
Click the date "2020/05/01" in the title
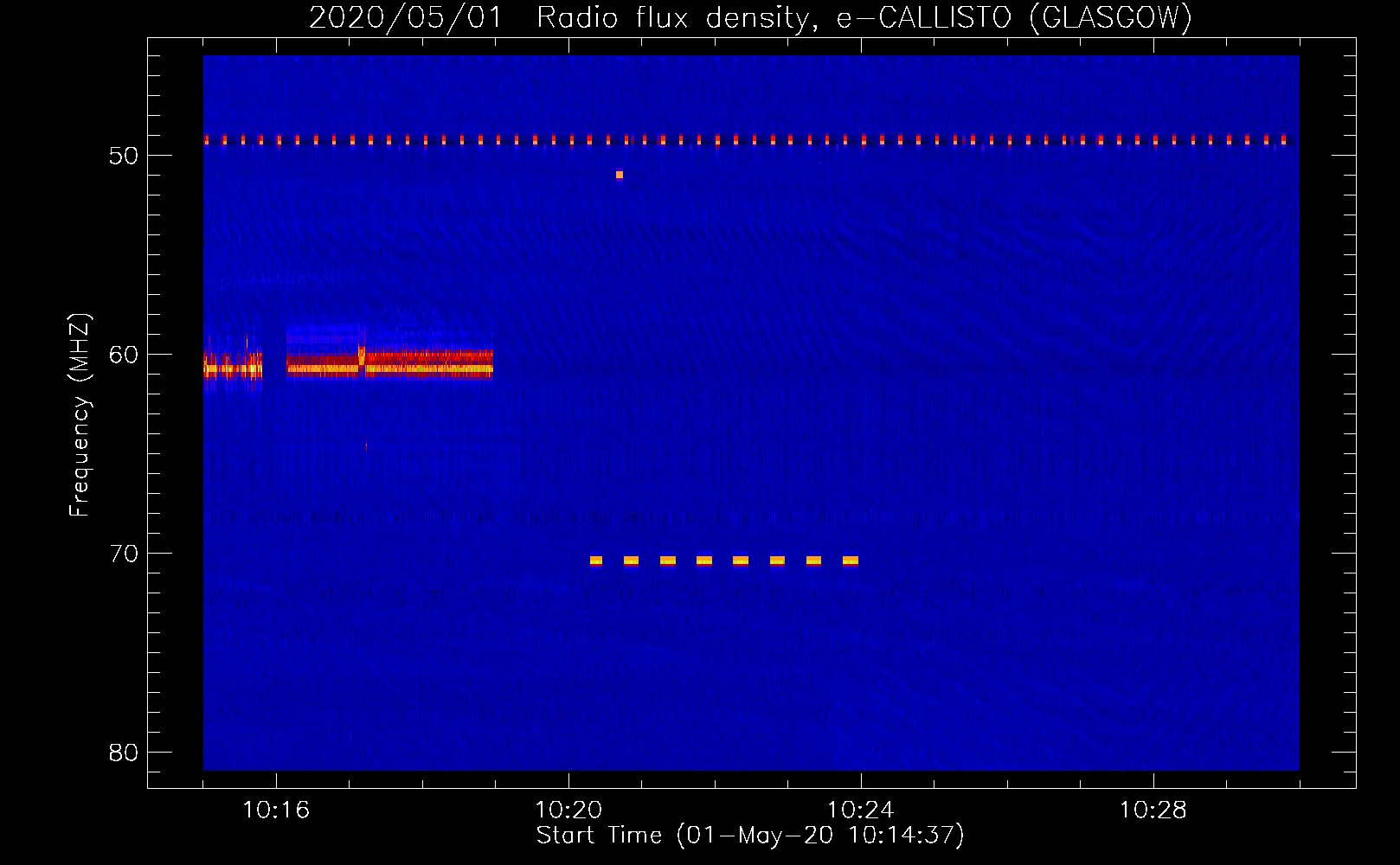pos(405,17)
